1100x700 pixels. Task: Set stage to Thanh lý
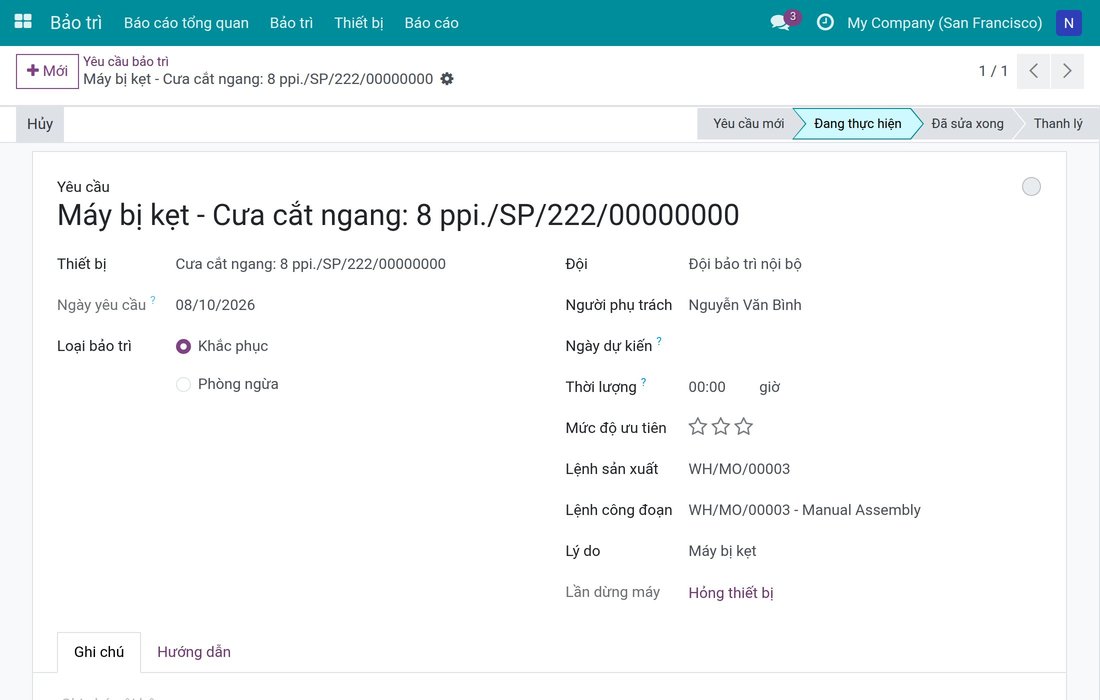(x=1058, y=124)
